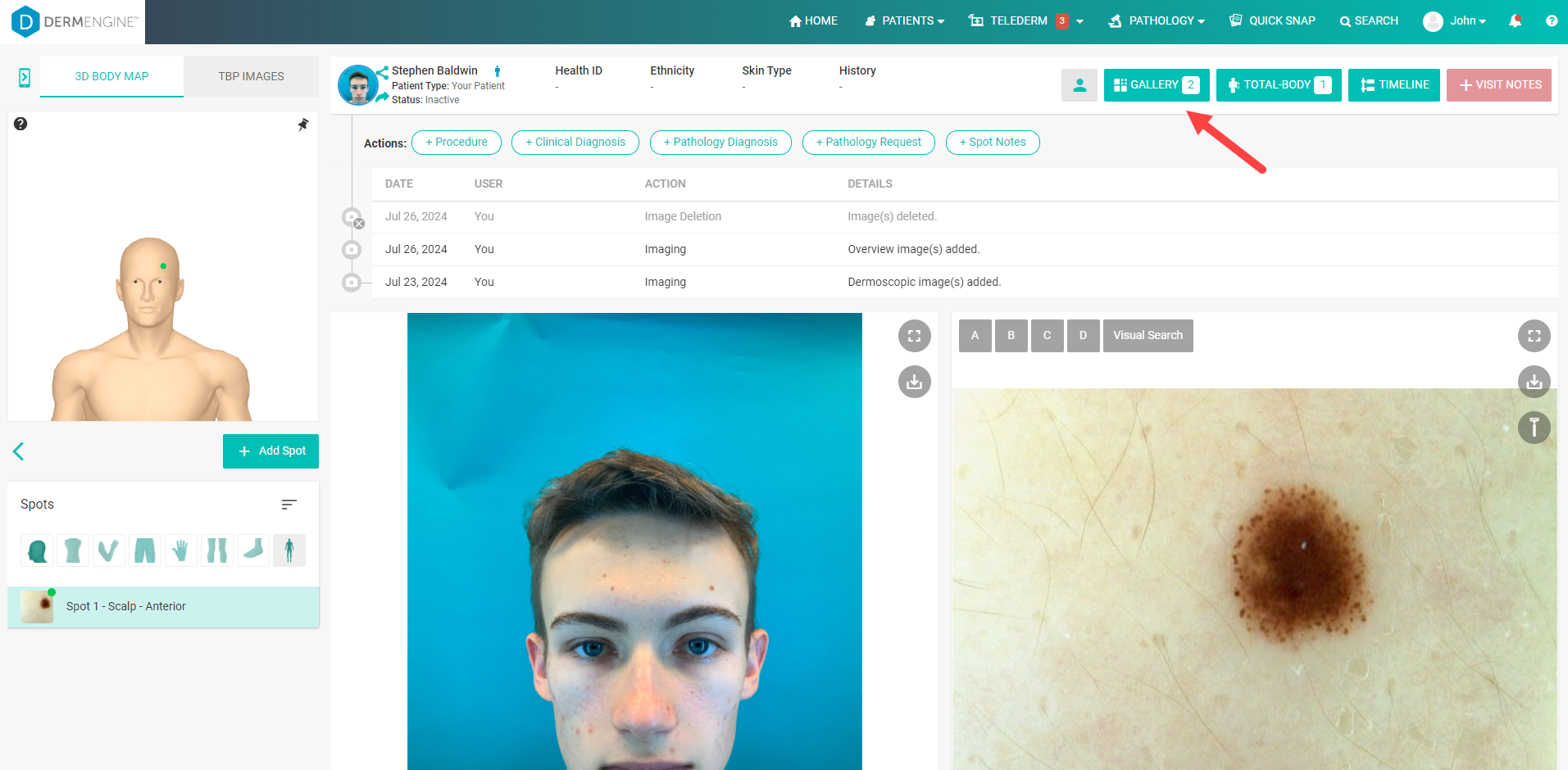The image size is (1568, 770).
Task: Filter spots by pelvis region
Action: [x=145, y=550]
